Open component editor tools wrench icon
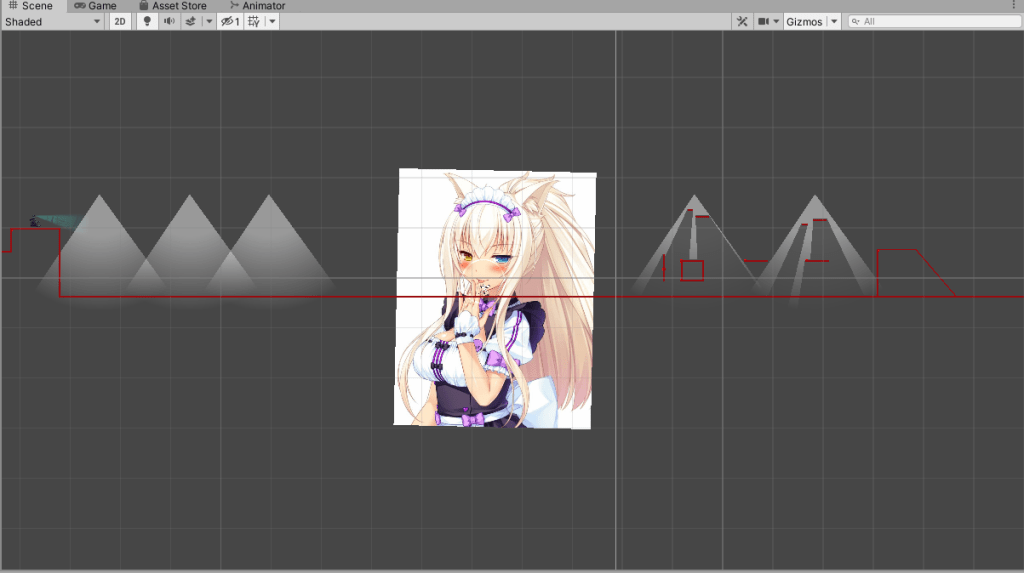The height and width of the screenshot is (573, 1024). click(x=742, y=21)
